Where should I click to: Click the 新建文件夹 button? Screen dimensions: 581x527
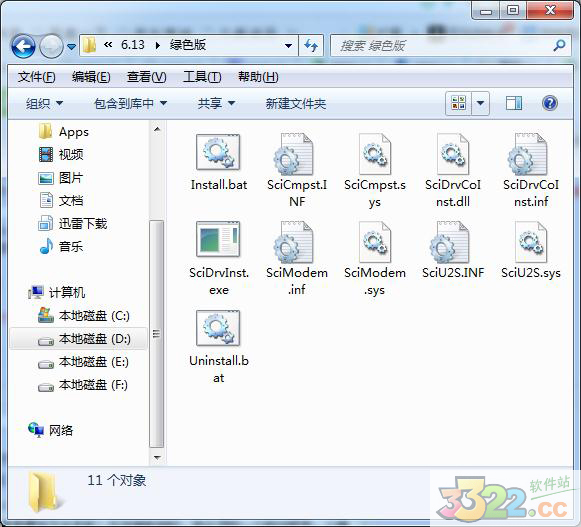(295, 103)
